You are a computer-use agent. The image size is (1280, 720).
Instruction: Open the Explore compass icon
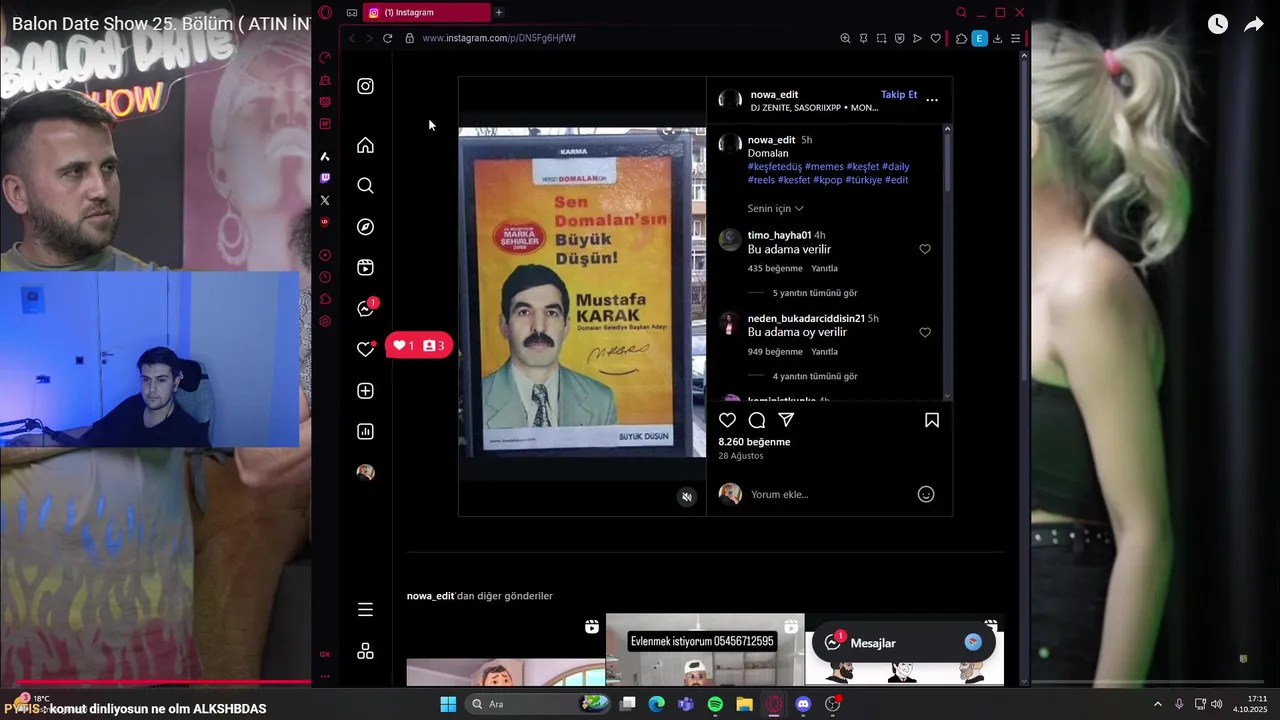pos(365,227)
